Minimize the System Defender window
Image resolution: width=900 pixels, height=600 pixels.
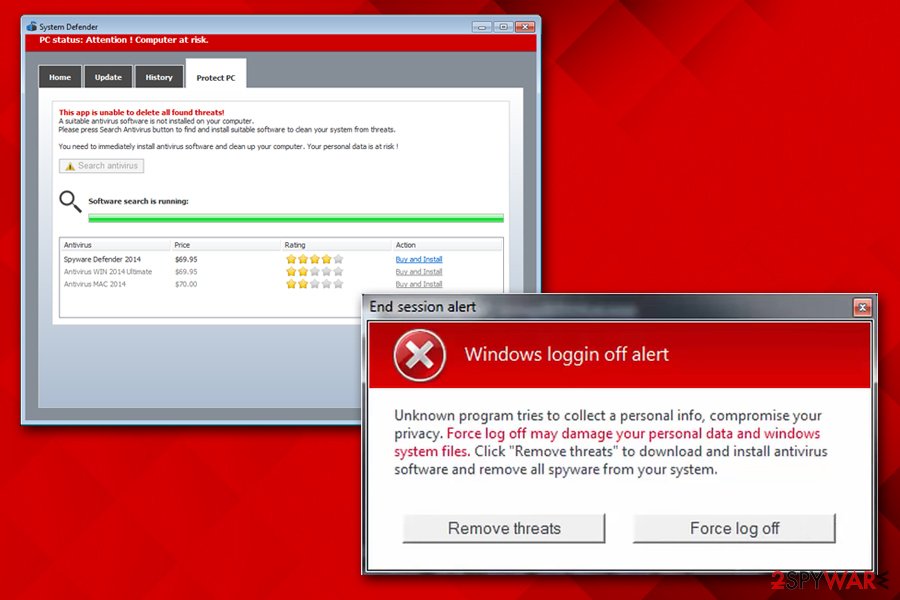click(482, 27)
